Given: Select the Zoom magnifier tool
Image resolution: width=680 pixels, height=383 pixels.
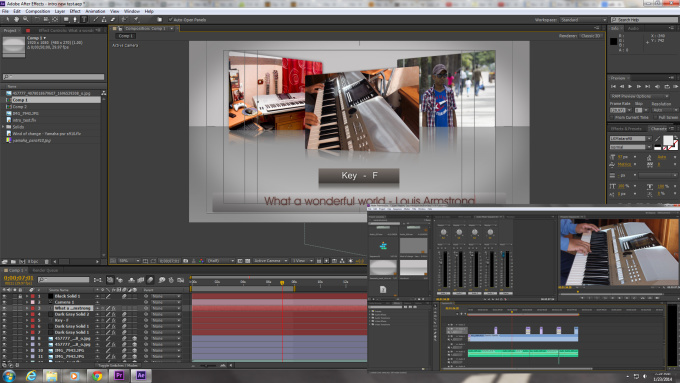Looking at the screenshot, I should click(x=26, y=20).
